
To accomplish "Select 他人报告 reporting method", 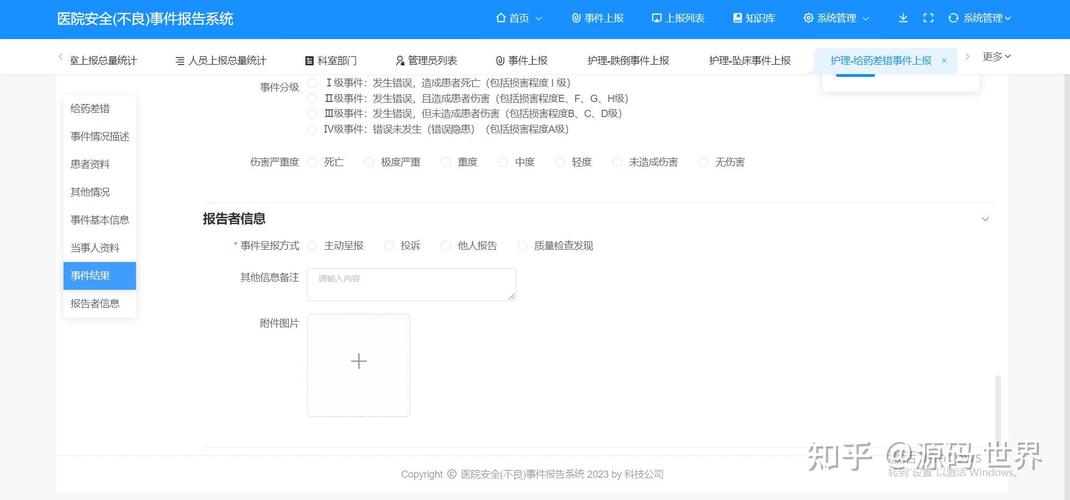I will coord(446,246).
